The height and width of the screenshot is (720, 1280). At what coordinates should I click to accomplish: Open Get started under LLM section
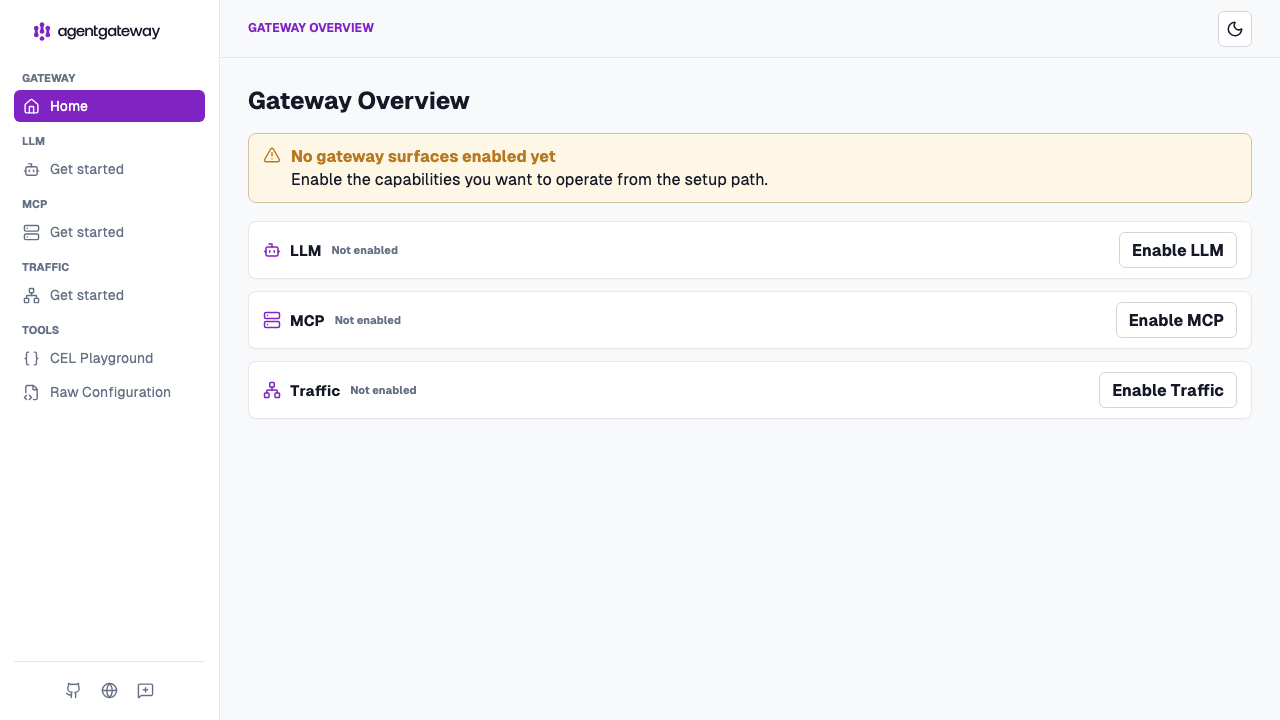(109, 169)
